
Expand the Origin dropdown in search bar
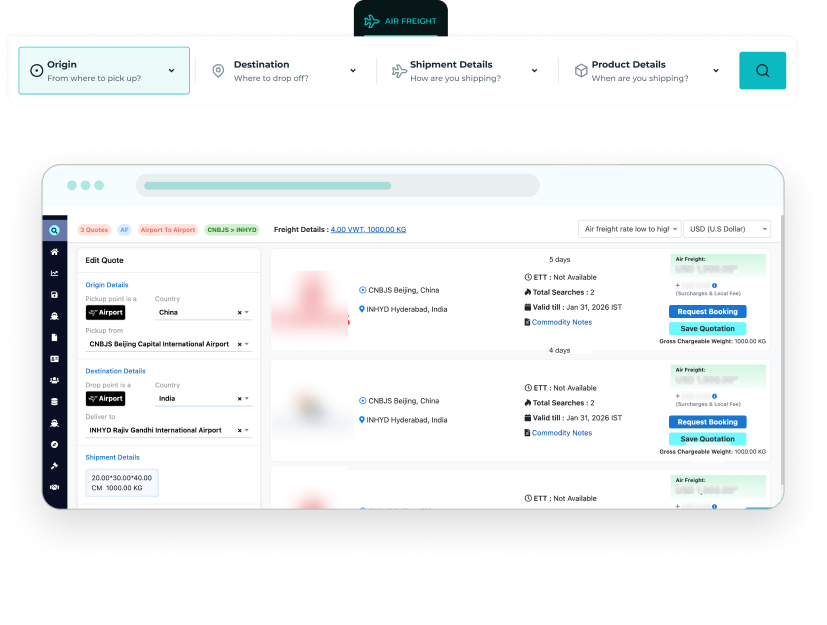coord(104,71)
